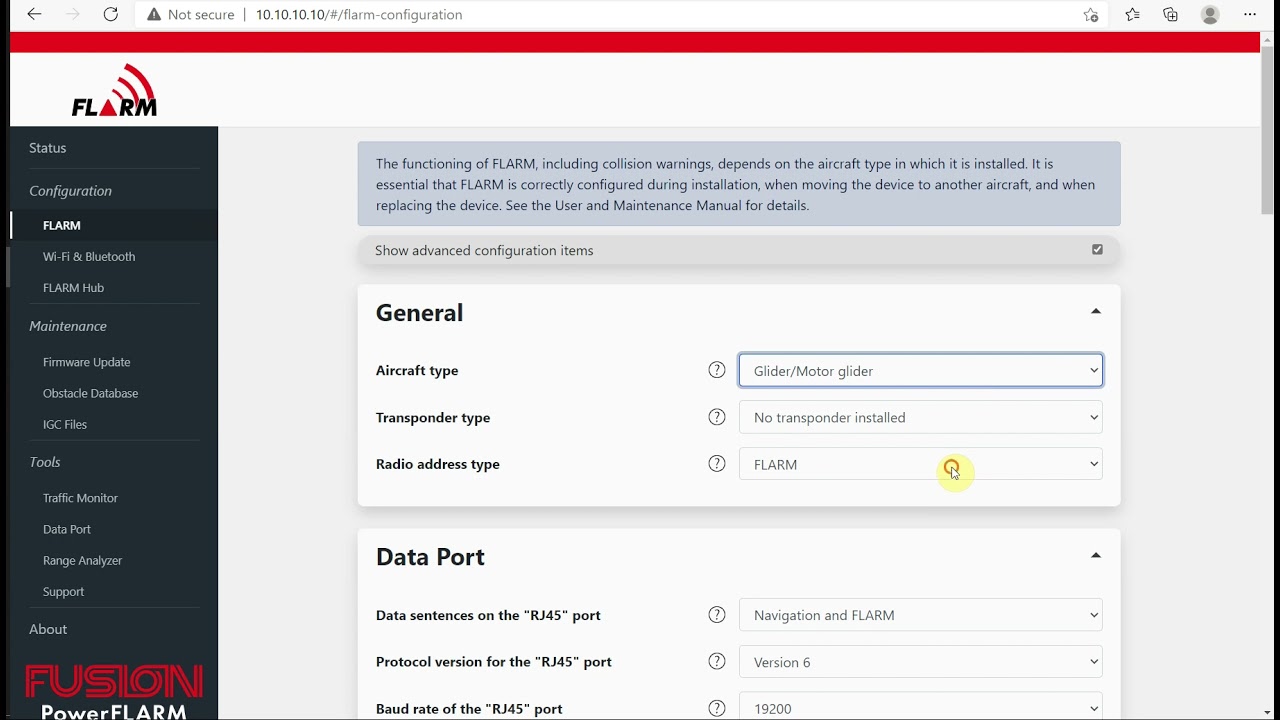Open the browser Settings and more menu
Viewport: 1280px width, 720px height.
(1250, 15)
